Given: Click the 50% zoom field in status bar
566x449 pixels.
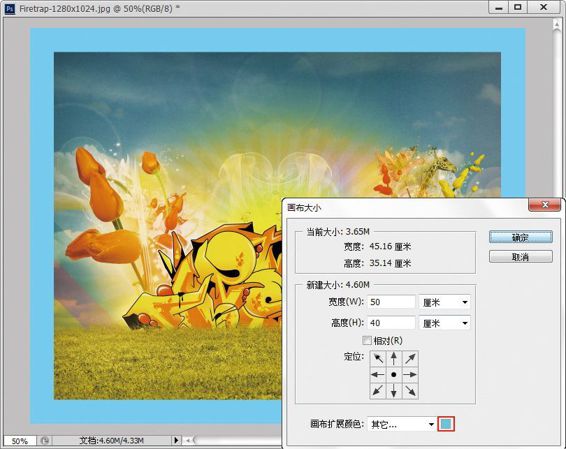Looking at the screenshot, I should pos(19,441).
